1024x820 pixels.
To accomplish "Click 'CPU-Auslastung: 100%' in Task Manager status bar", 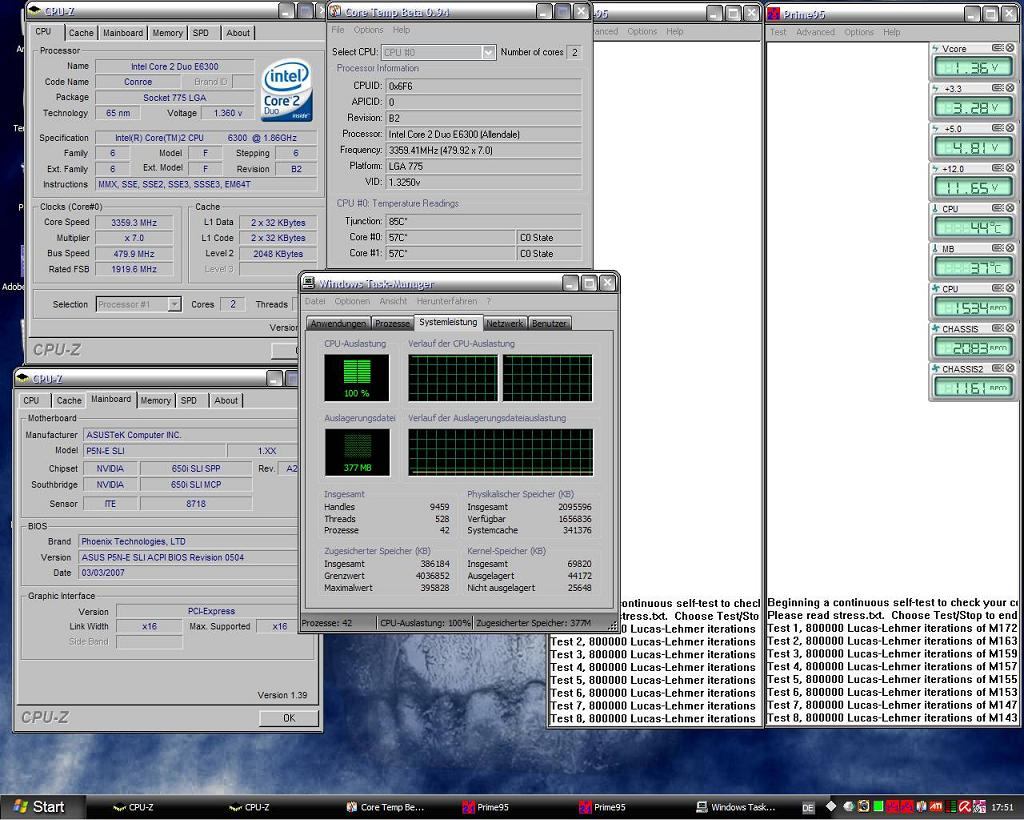I will (425, 623).
